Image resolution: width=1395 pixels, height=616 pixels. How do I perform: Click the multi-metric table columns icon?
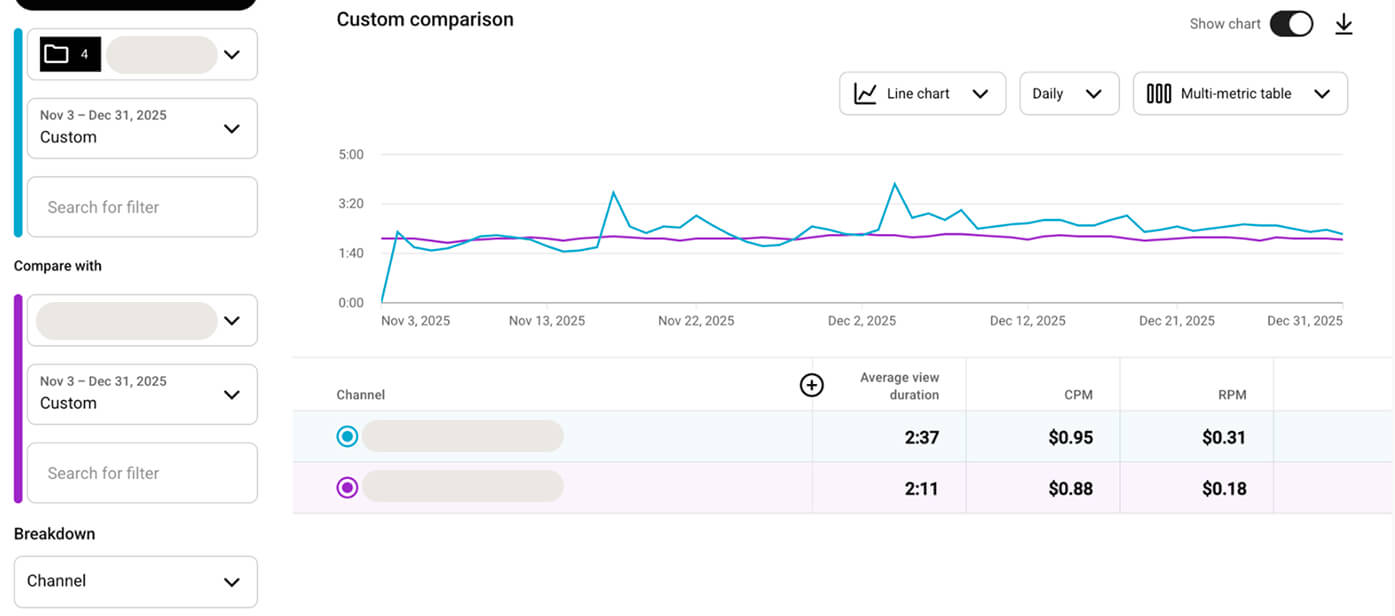[x=1159, y=93]
